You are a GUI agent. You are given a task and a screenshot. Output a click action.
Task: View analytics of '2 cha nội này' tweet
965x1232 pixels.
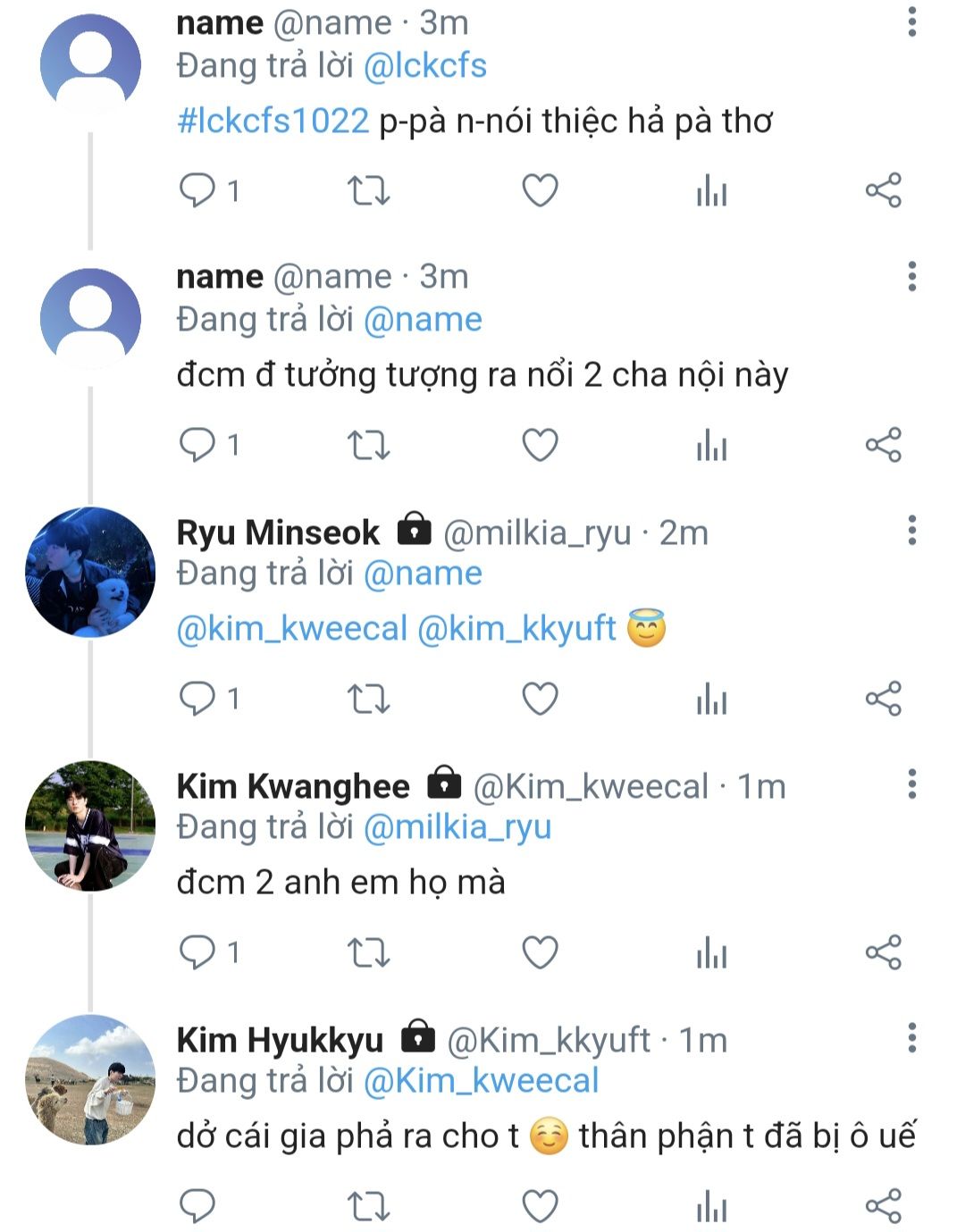click(711, 444)
